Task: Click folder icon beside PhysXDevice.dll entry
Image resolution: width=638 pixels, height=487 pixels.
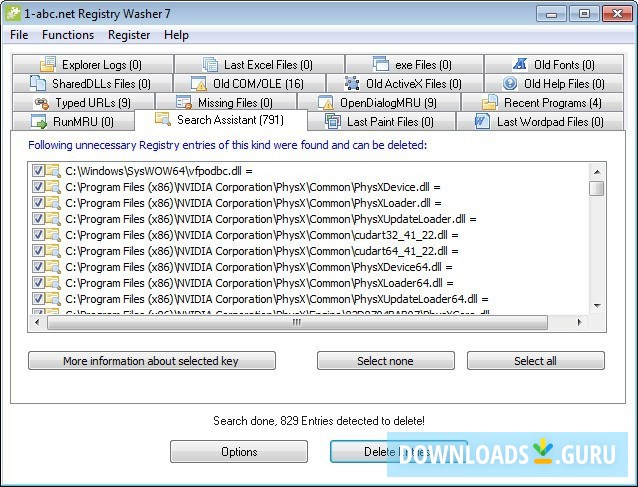Action: pos(53,187)
